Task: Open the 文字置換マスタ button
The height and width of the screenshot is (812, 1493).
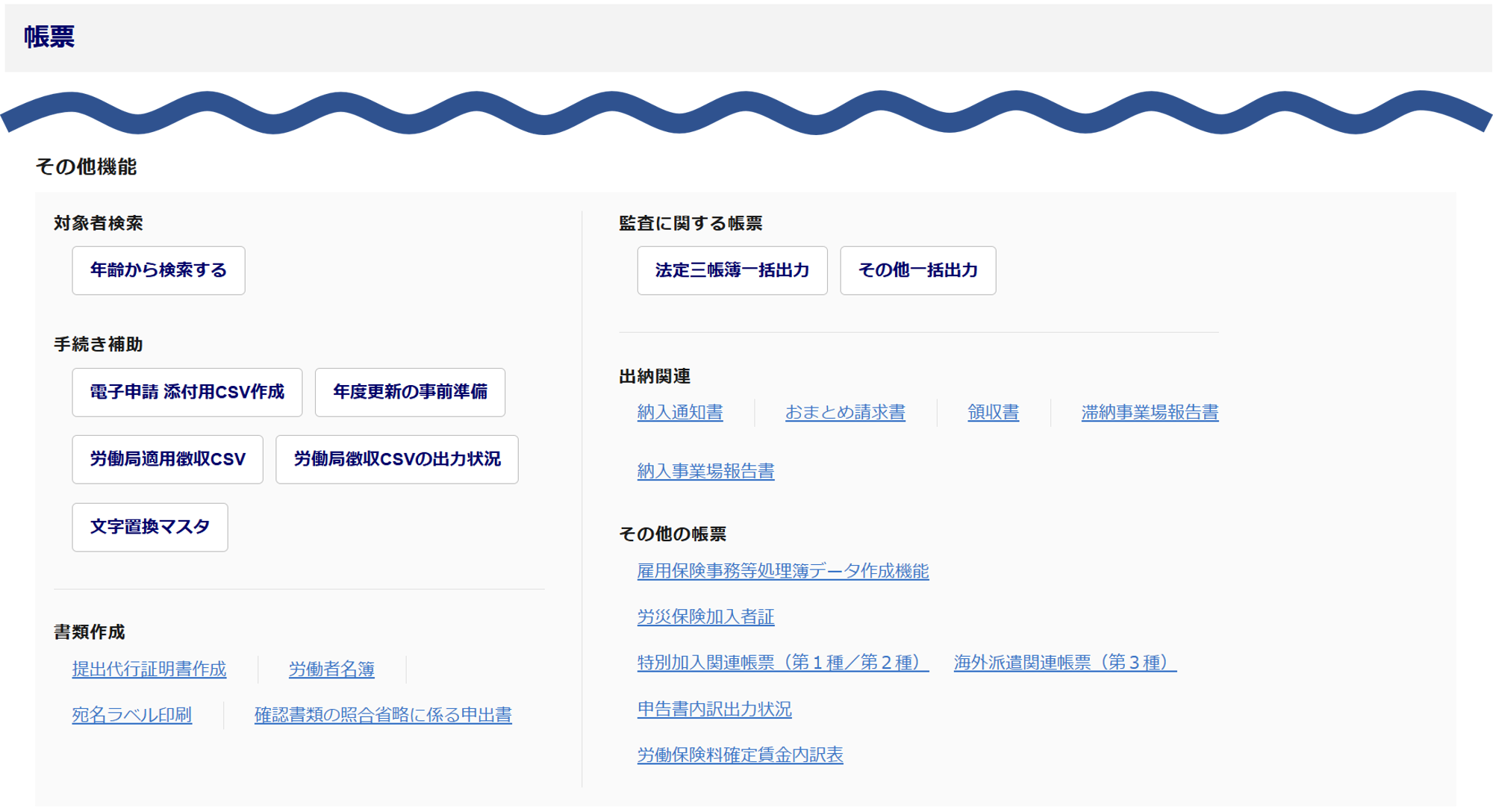Action: [149, 527]
